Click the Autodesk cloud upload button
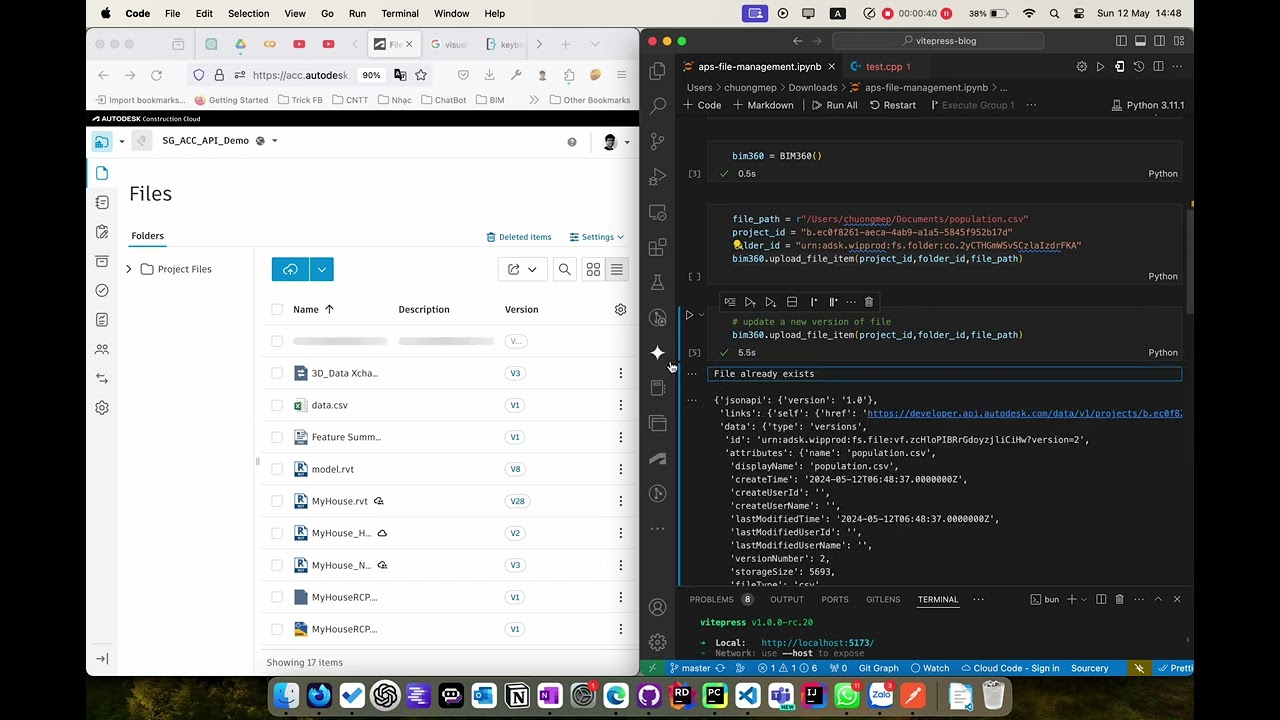 290,269
